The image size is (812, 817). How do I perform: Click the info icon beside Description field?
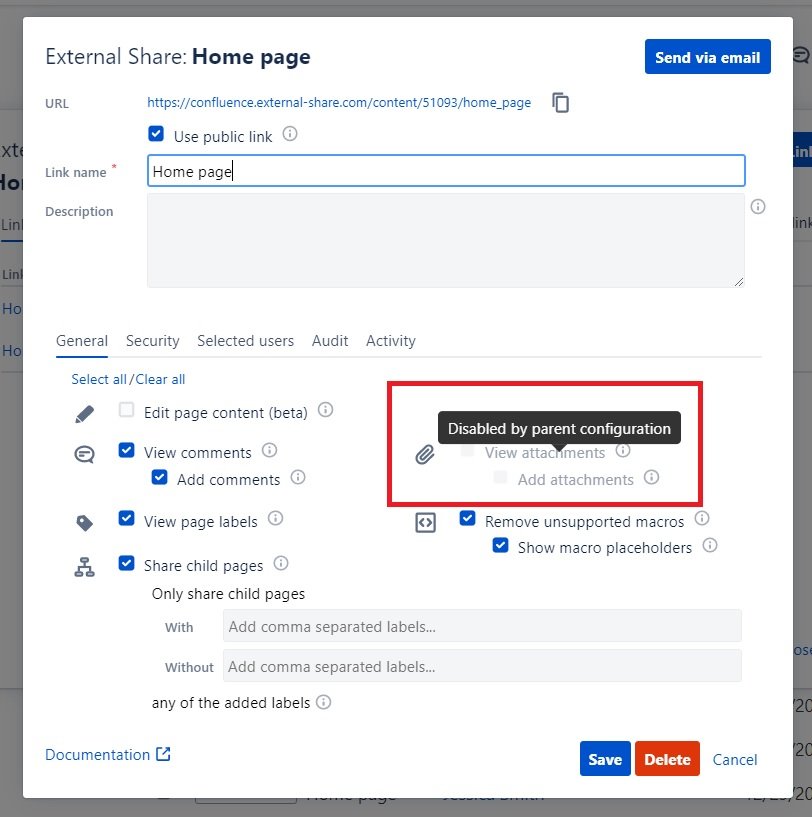pyautogui.click(x=758, y=207)
